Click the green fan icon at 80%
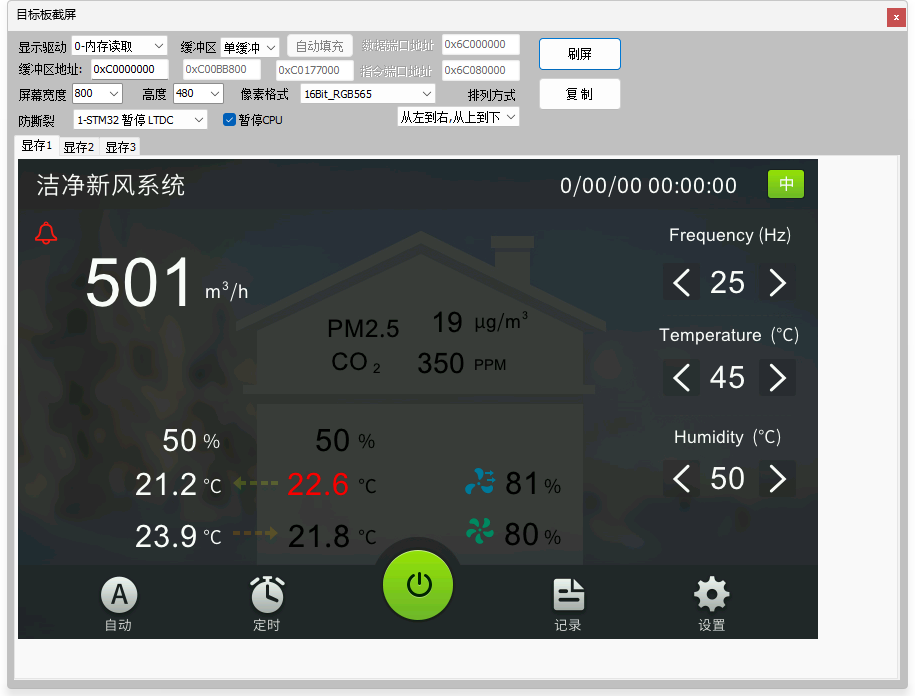The image size is (915, 696). tap(480, 531)
